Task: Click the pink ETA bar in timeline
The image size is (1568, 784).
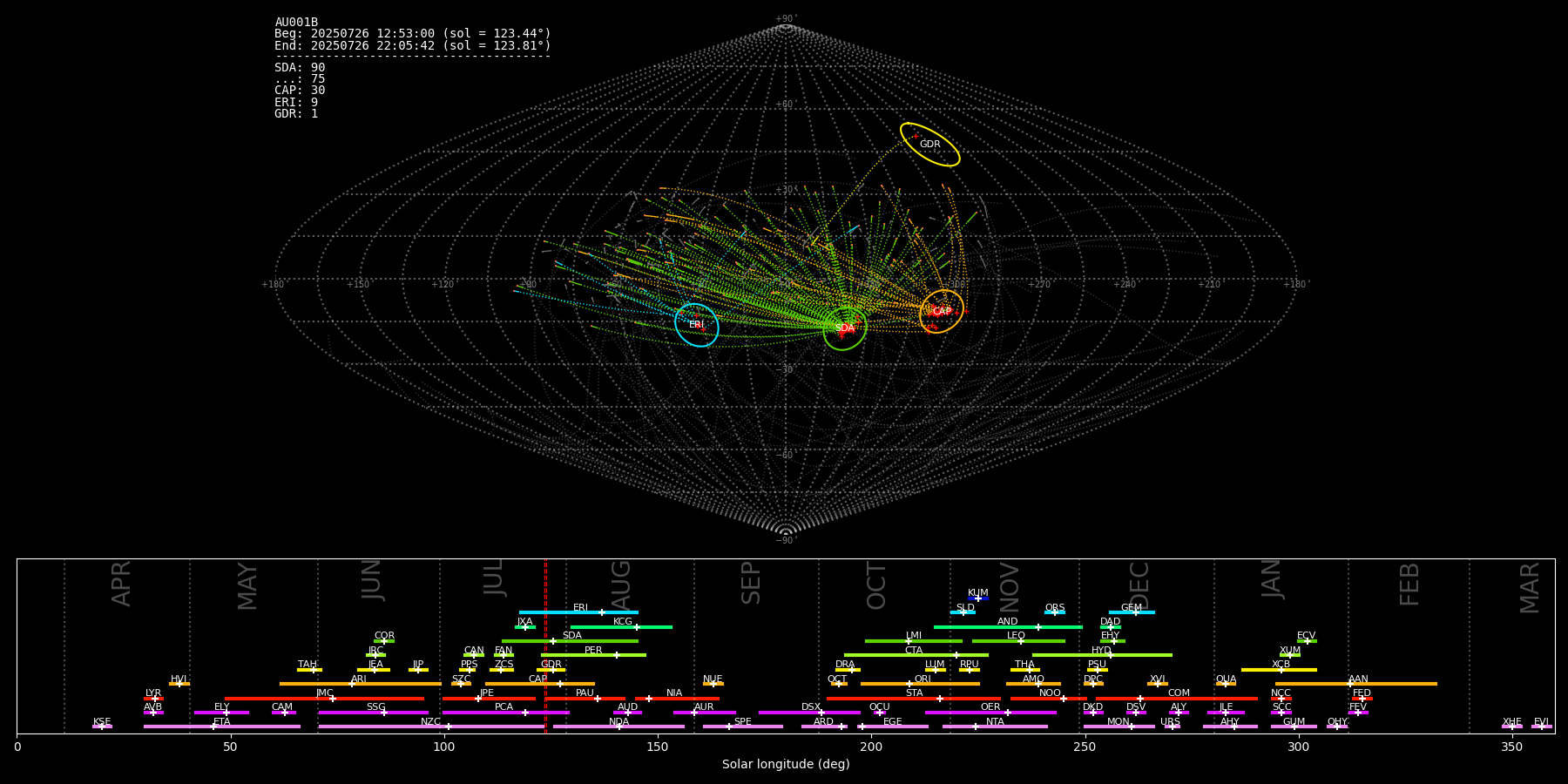Action: coord(222,727)
